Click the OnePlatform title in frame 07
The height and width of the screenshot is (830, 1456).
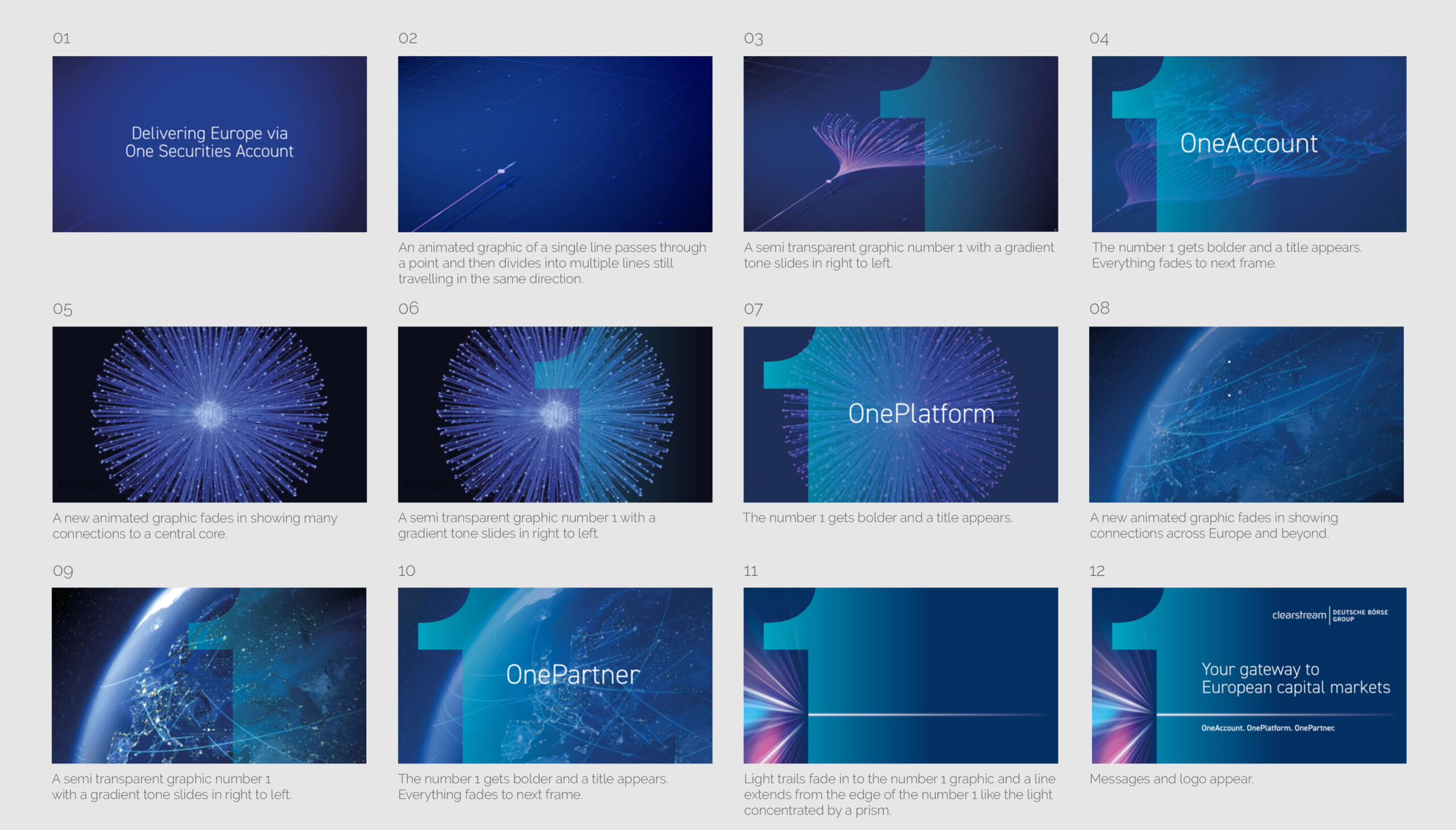tap(921, 413)
